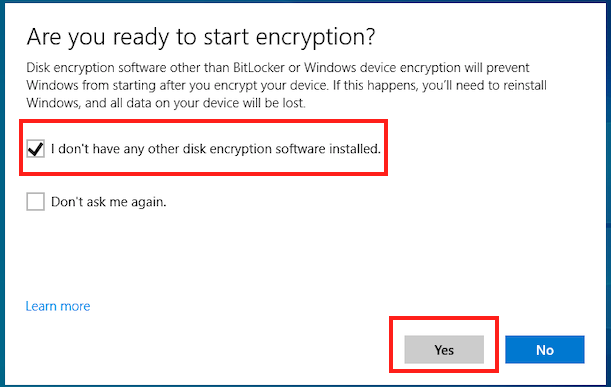Click the "Are you ready to start encryption?" heading
The image size is (611, 387).
pyautogui.click(x=201, y=37)
